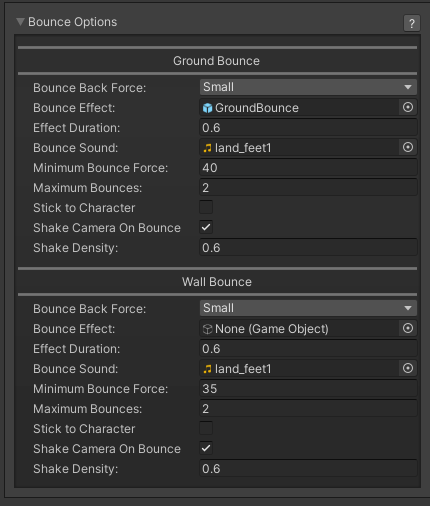This screenshot has width=430, height=506.
Task: Click Ground Bounce Minimum Bounce Force field
Action: click(308, 168)
